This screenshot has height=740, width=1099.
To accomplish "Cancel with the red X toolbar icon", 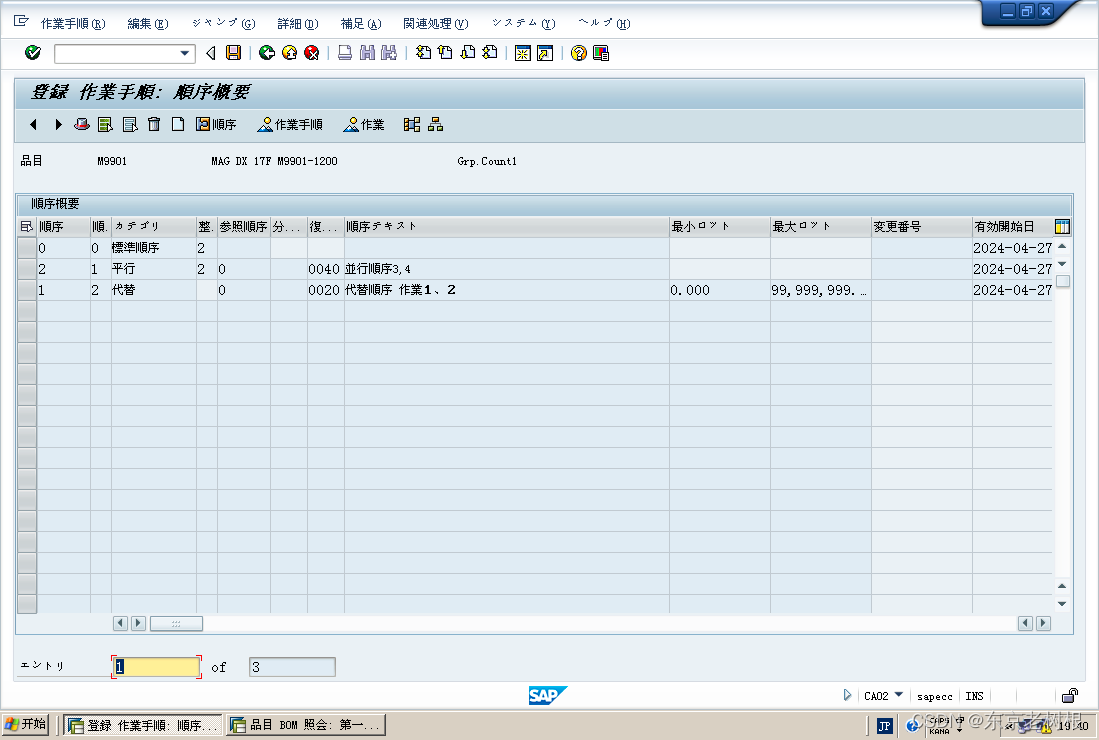I will 311,53.
